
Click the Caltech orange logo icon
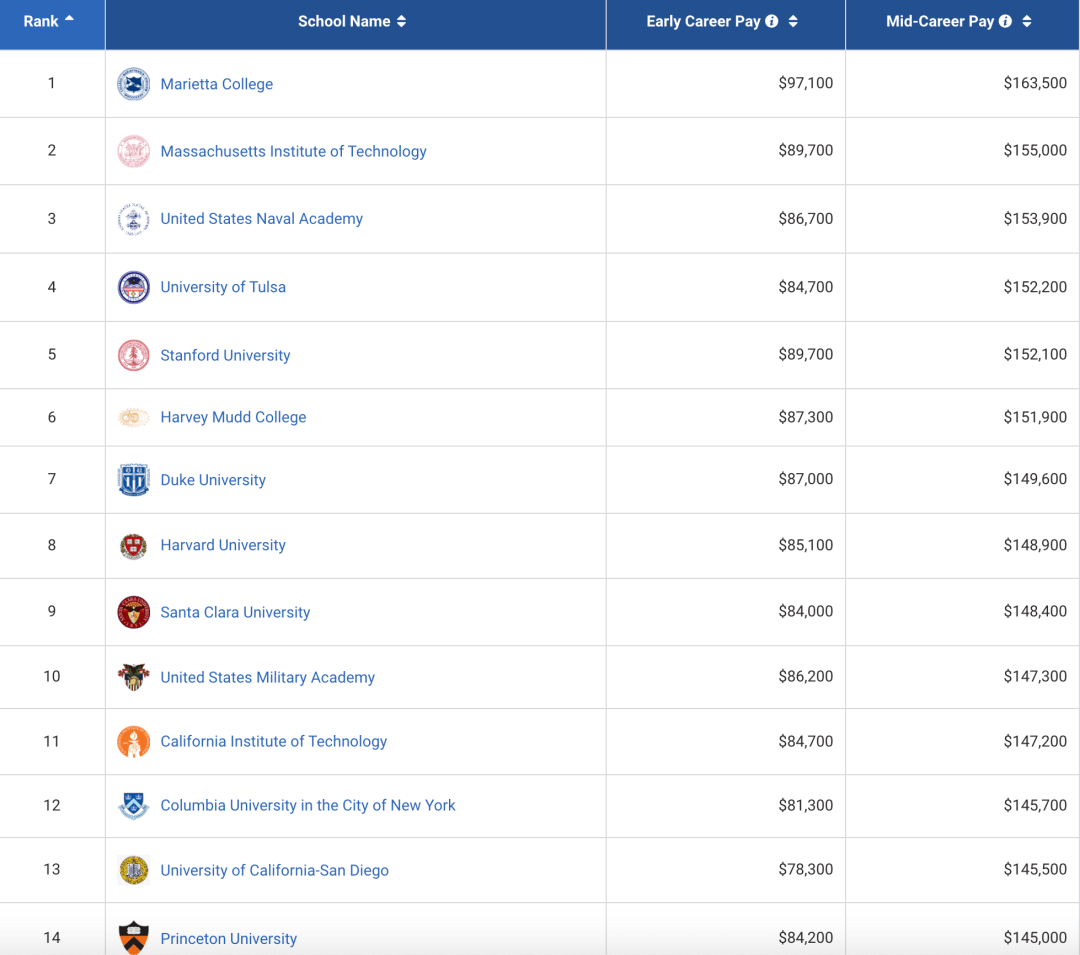tap(134, 742)
